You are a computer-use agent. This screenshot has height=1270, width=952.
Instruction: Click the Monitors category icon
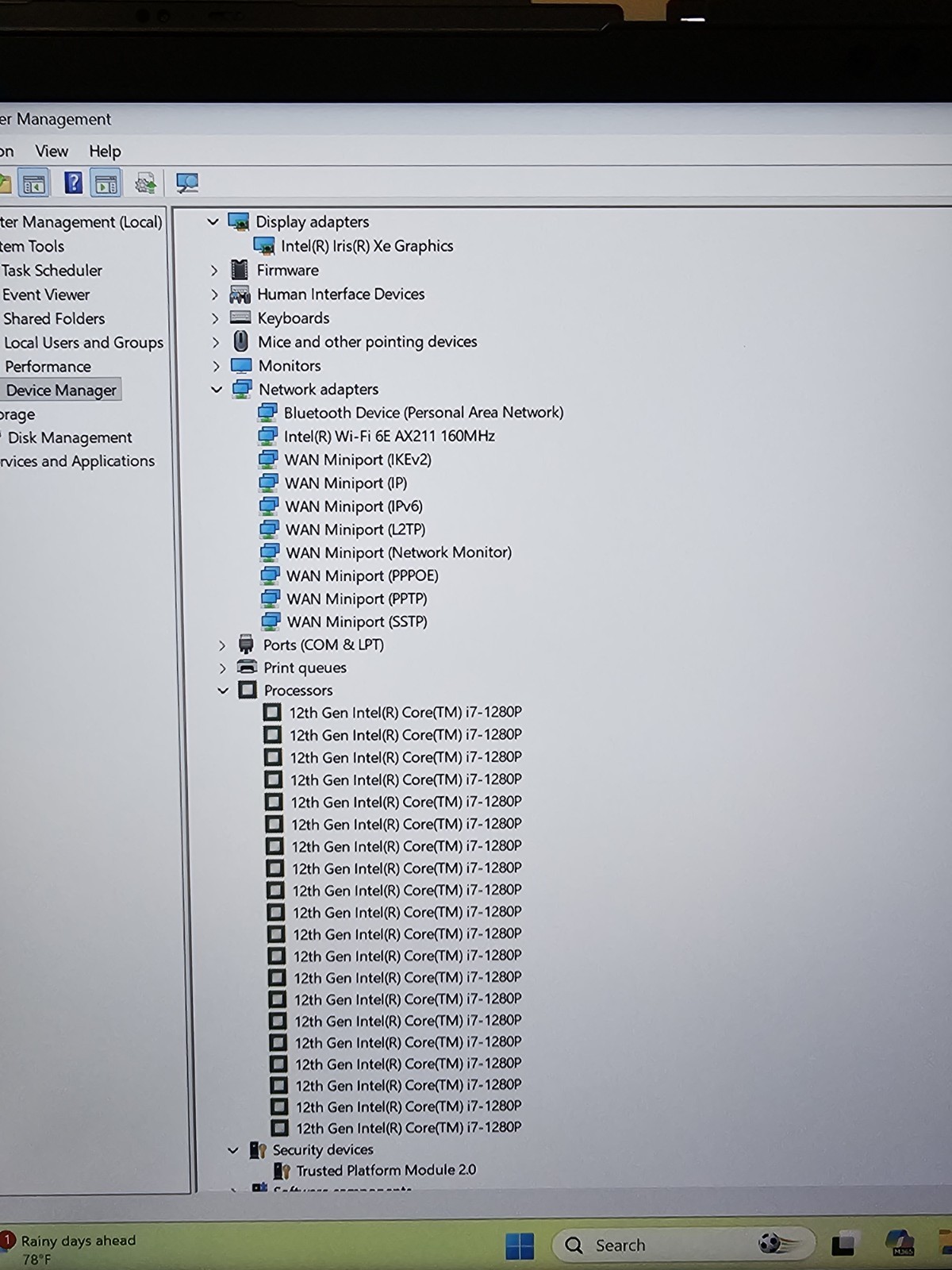pyautogui.click(x=241, y=366)
